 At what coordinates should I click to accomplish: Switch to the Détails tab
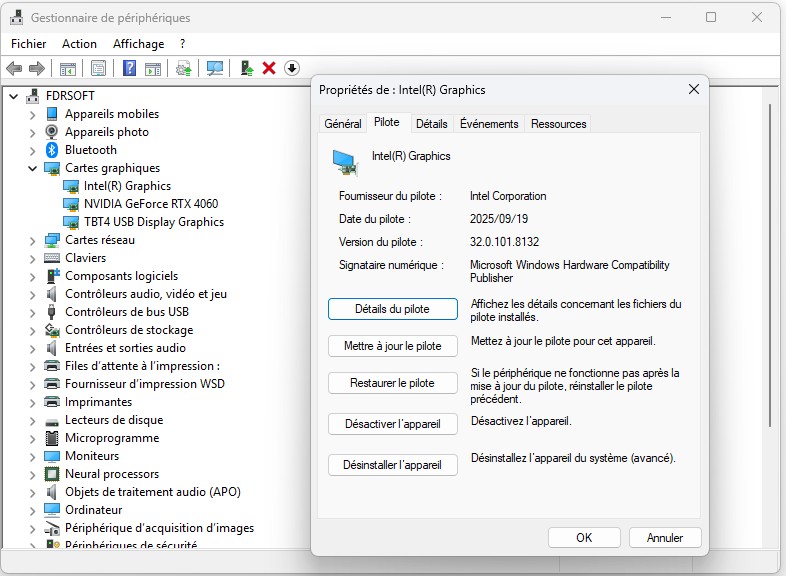pyautogui.click(x=431, y=124)
